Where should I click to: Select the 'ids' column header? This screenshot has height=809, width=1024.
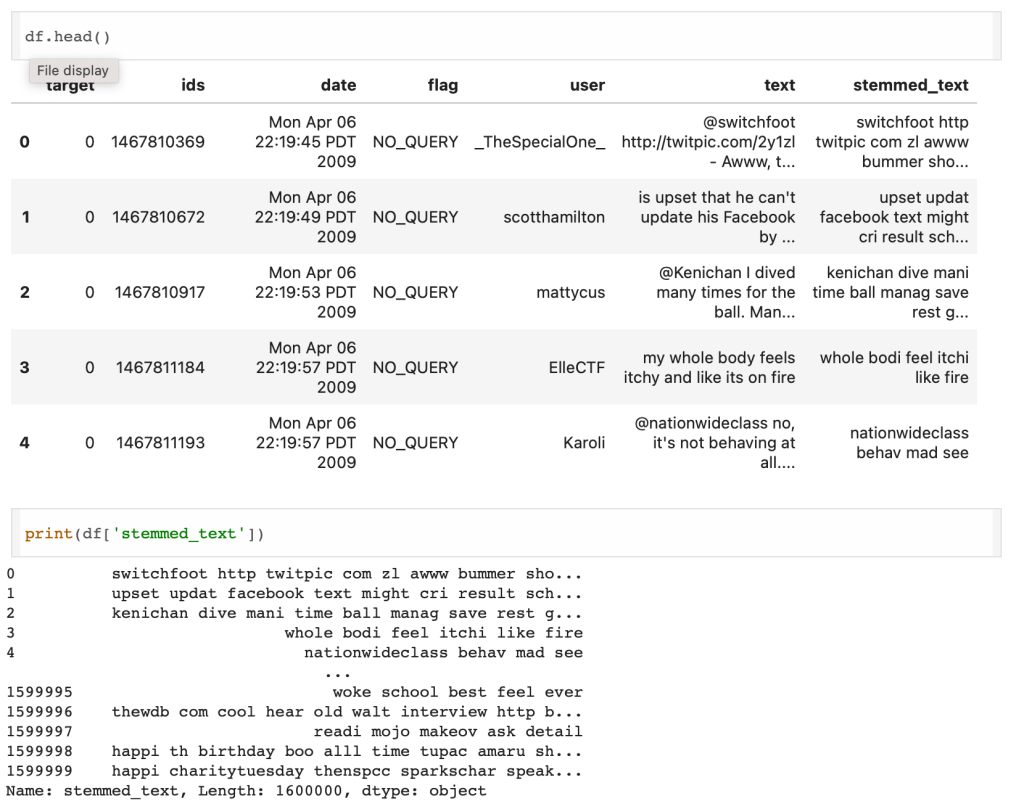point(193,85)
